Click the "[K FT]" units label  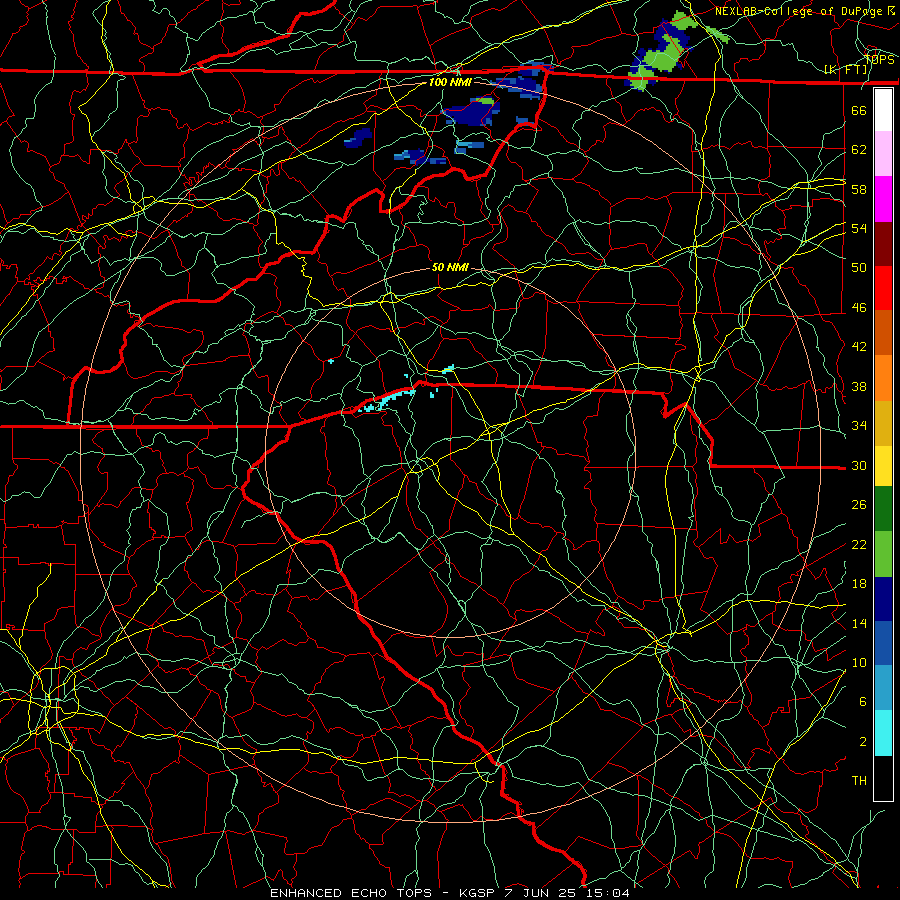tap(846, 69)
